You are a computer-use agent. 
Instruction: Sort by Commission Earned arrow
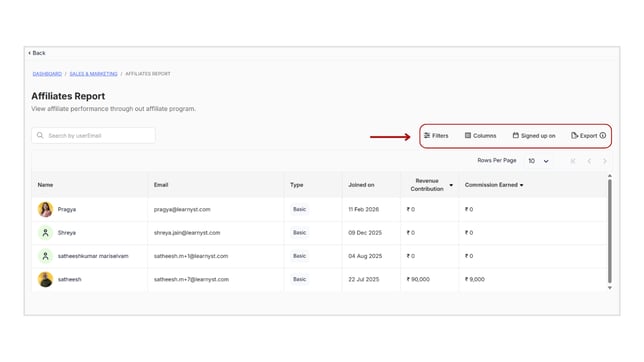522,185
